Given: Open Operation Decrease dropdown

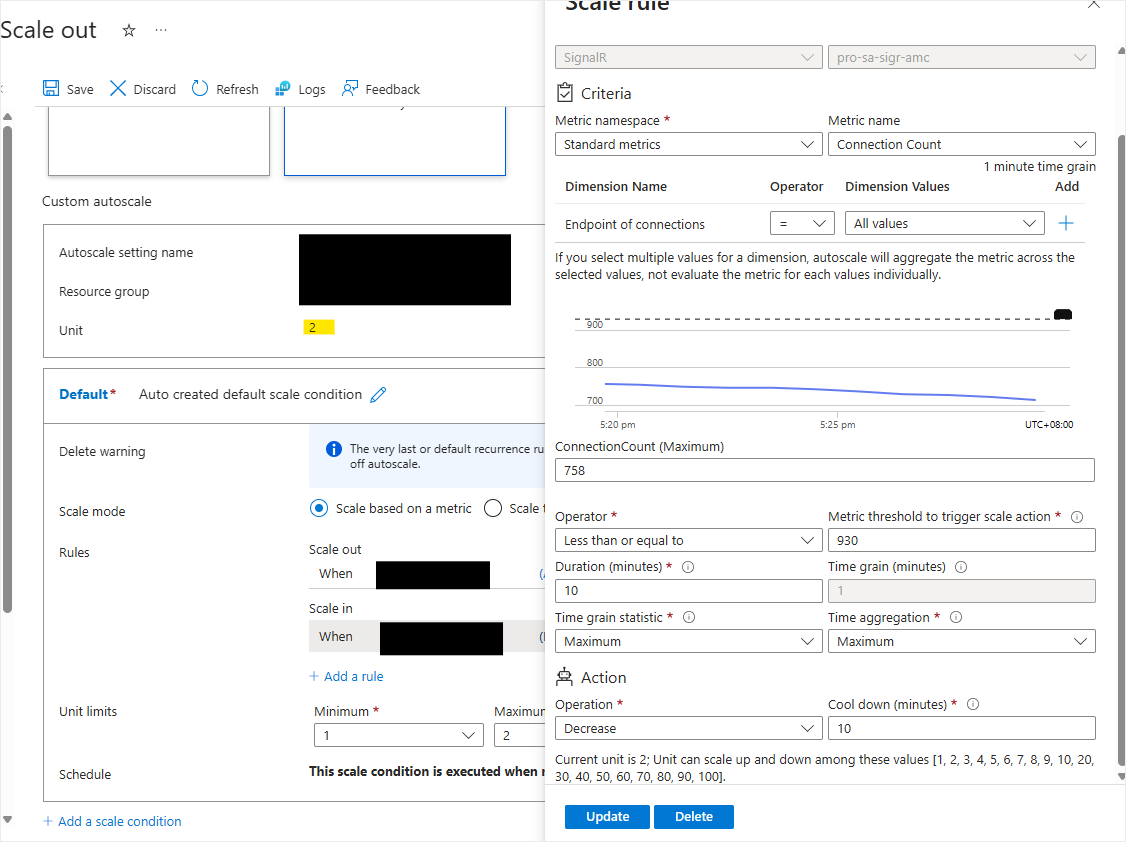Looking at the screenshot, I should (x=689, y=728).
